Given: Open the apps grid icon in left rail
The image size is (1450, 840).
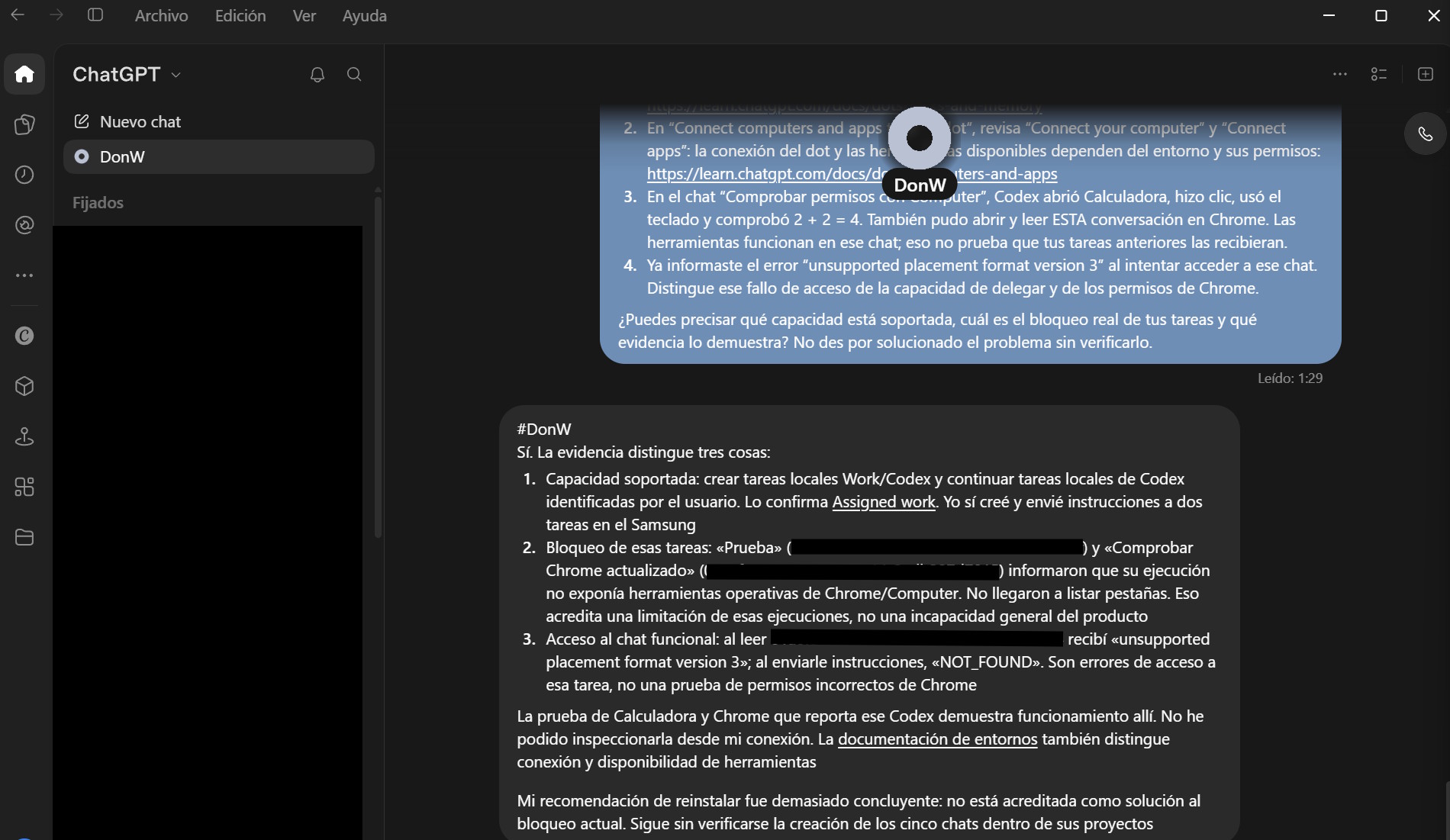Looking at the screenshot, I should point(24,487).
